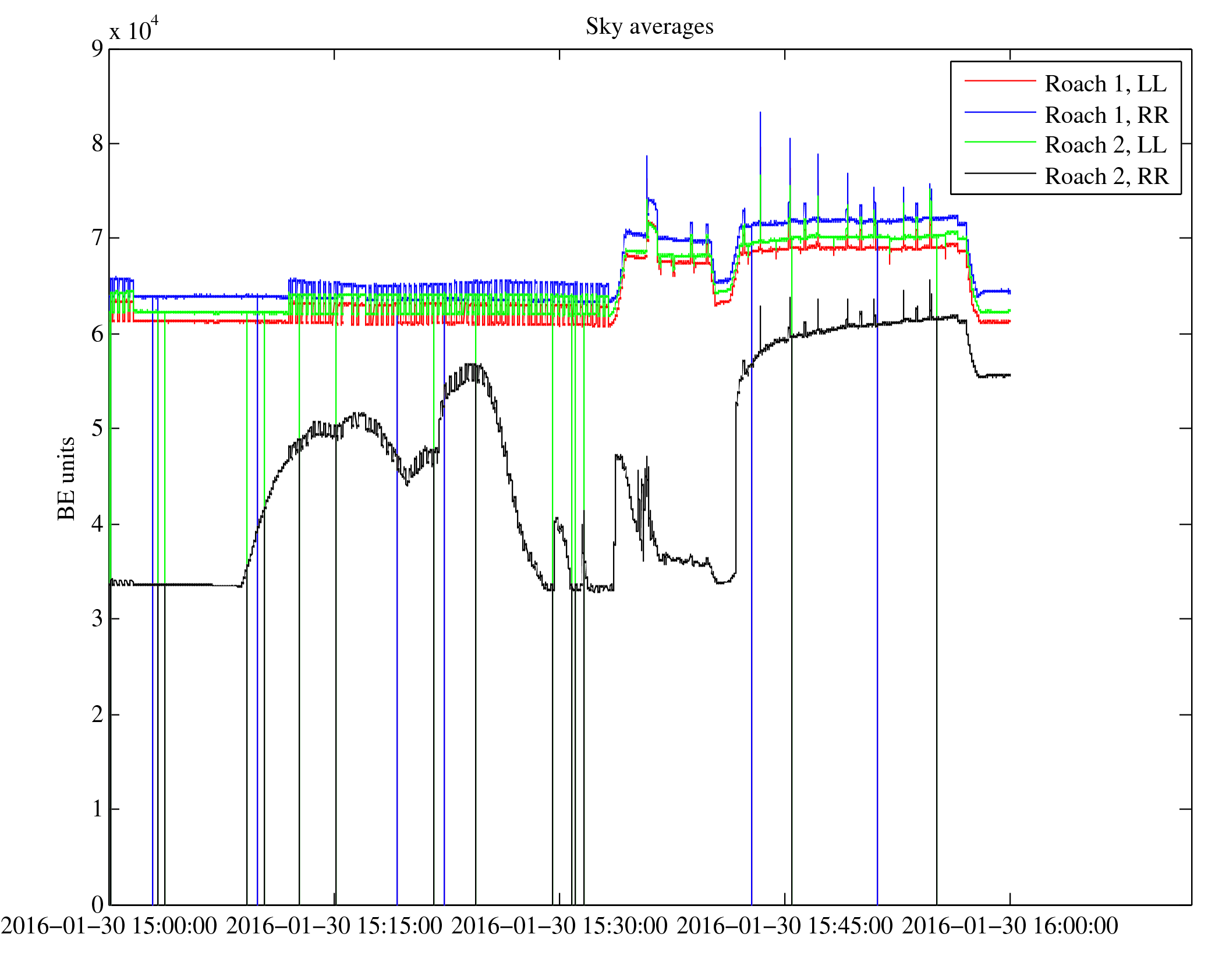Click the black line sample in legend
This screenshot has width=1208, height=980.
(x=1000, y=173)
